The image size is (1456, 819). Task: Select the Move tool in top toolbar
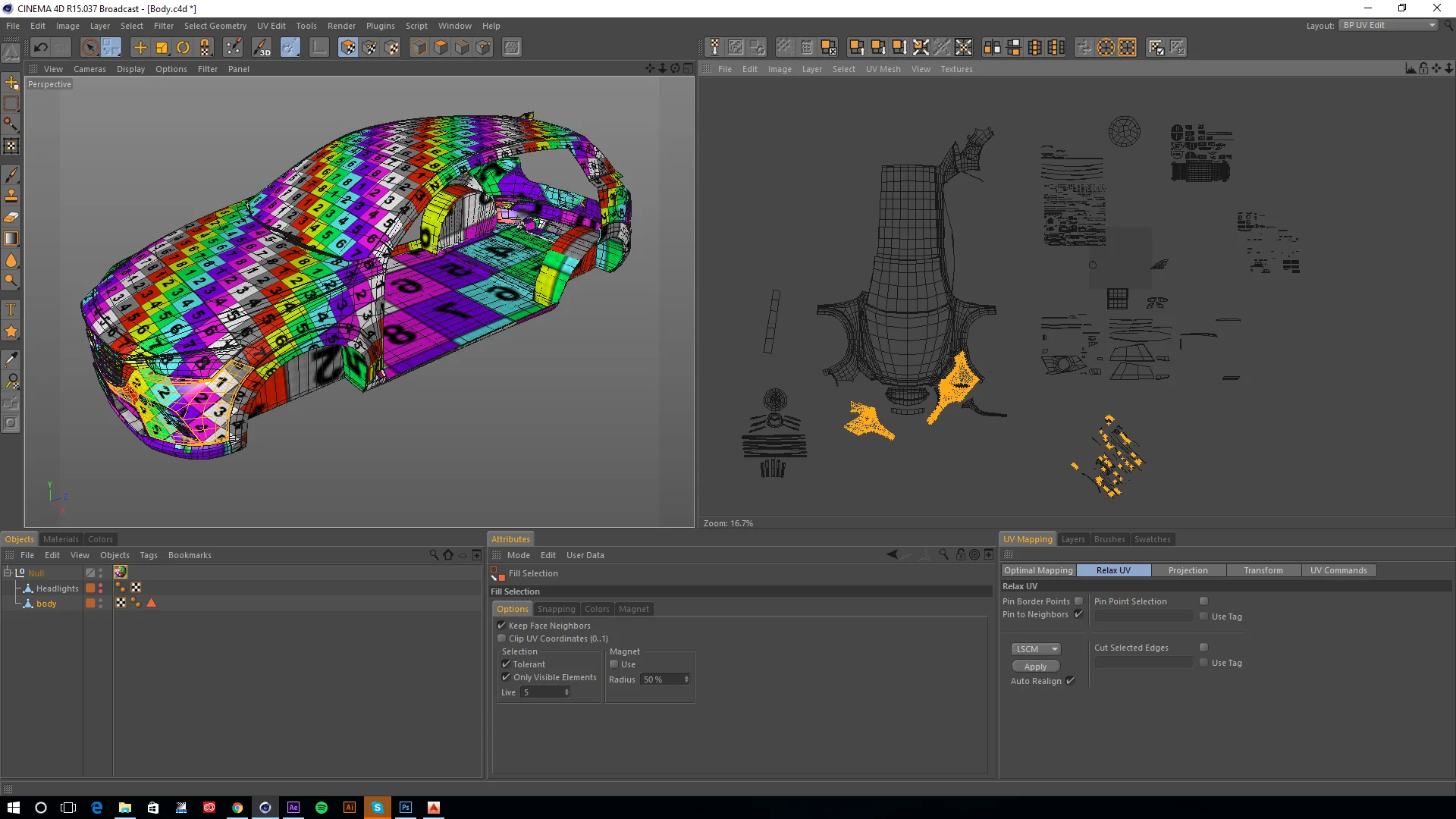tap(140, 48)
